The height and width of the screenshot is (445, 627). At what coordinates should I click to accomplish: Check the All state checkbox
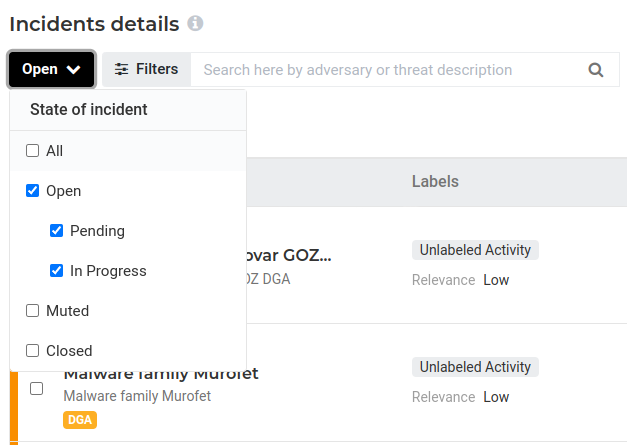click(x=33, y=151)
